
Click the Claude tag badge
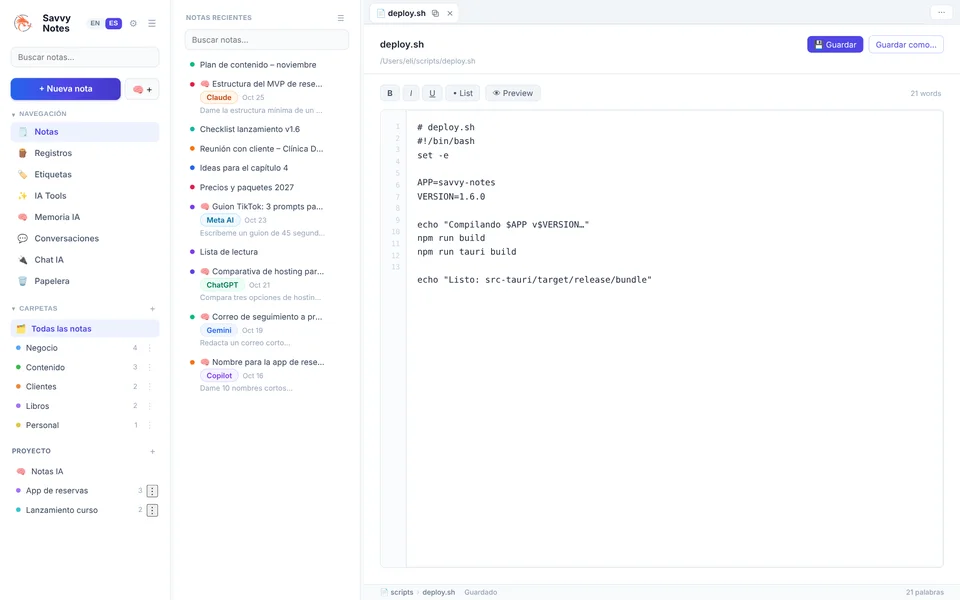pos(219,97)
